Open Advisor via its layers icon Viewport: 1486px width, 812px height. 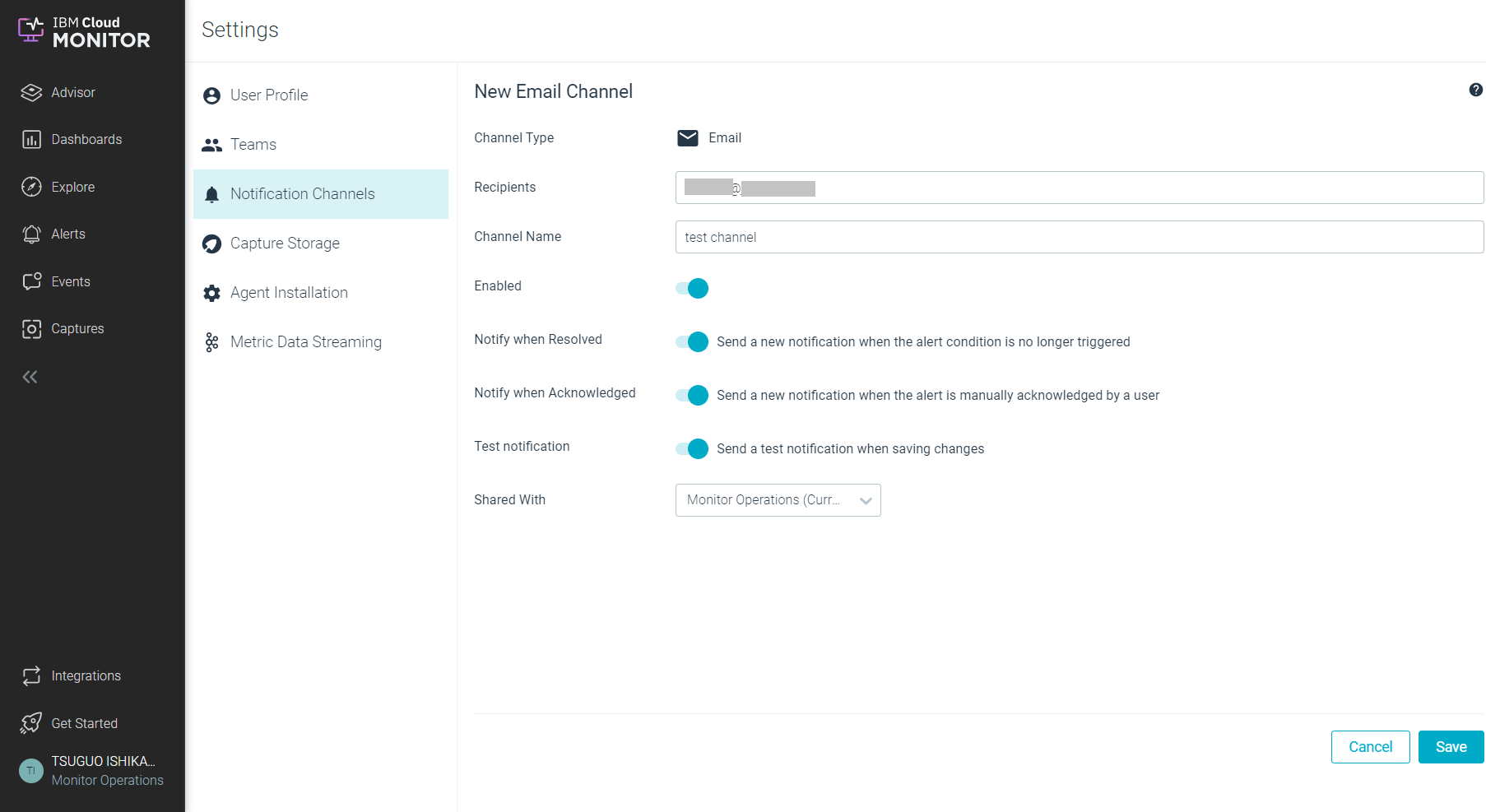tap(31, 93)
